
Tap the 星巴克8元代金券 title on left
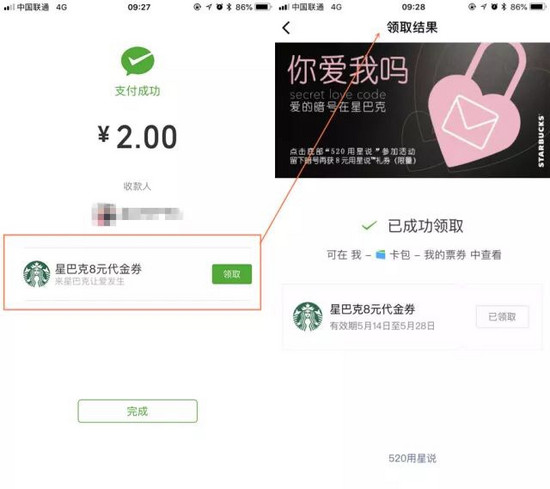[98, 269]
